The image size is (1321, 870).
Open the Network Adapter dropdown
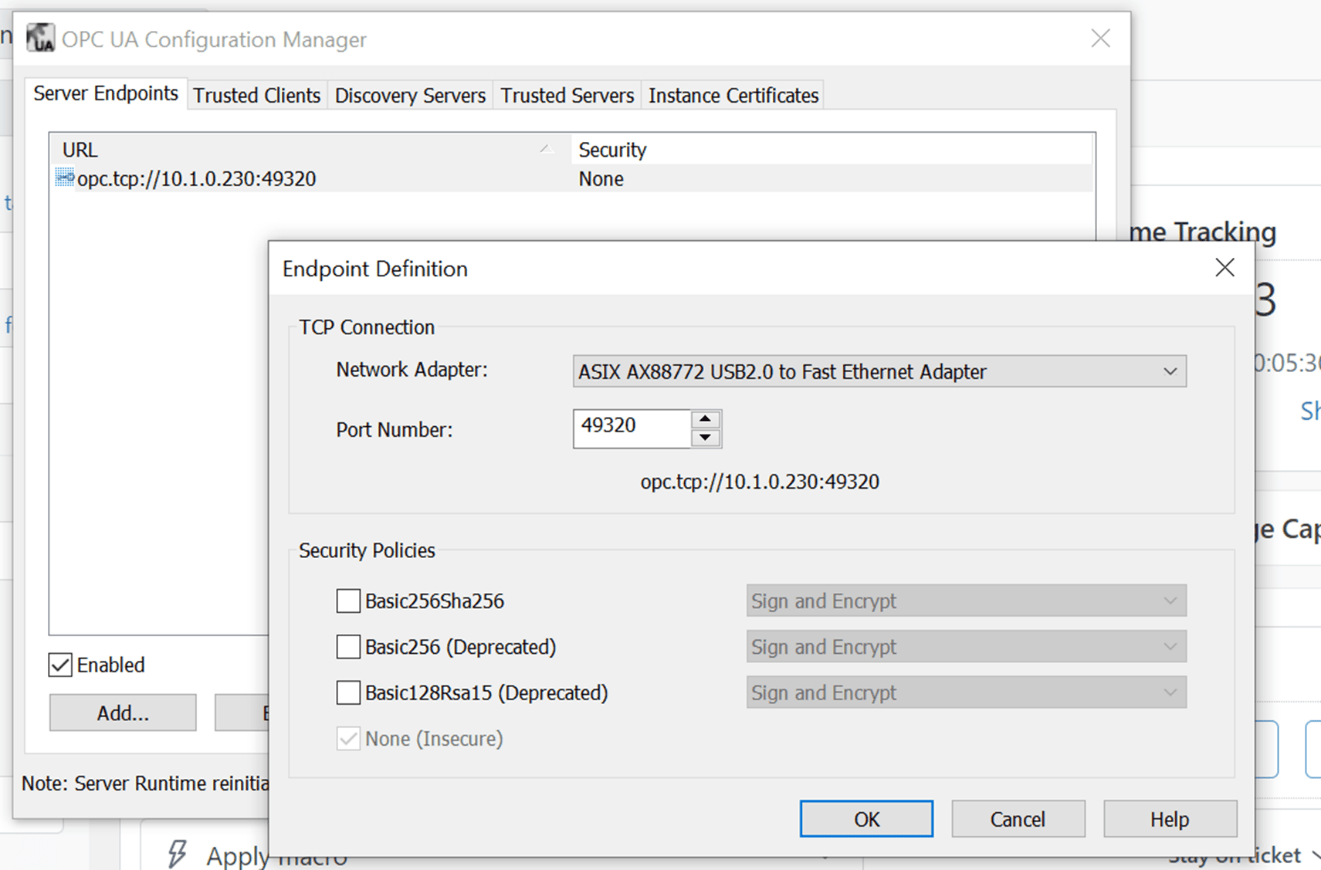[x=880, y=371]
